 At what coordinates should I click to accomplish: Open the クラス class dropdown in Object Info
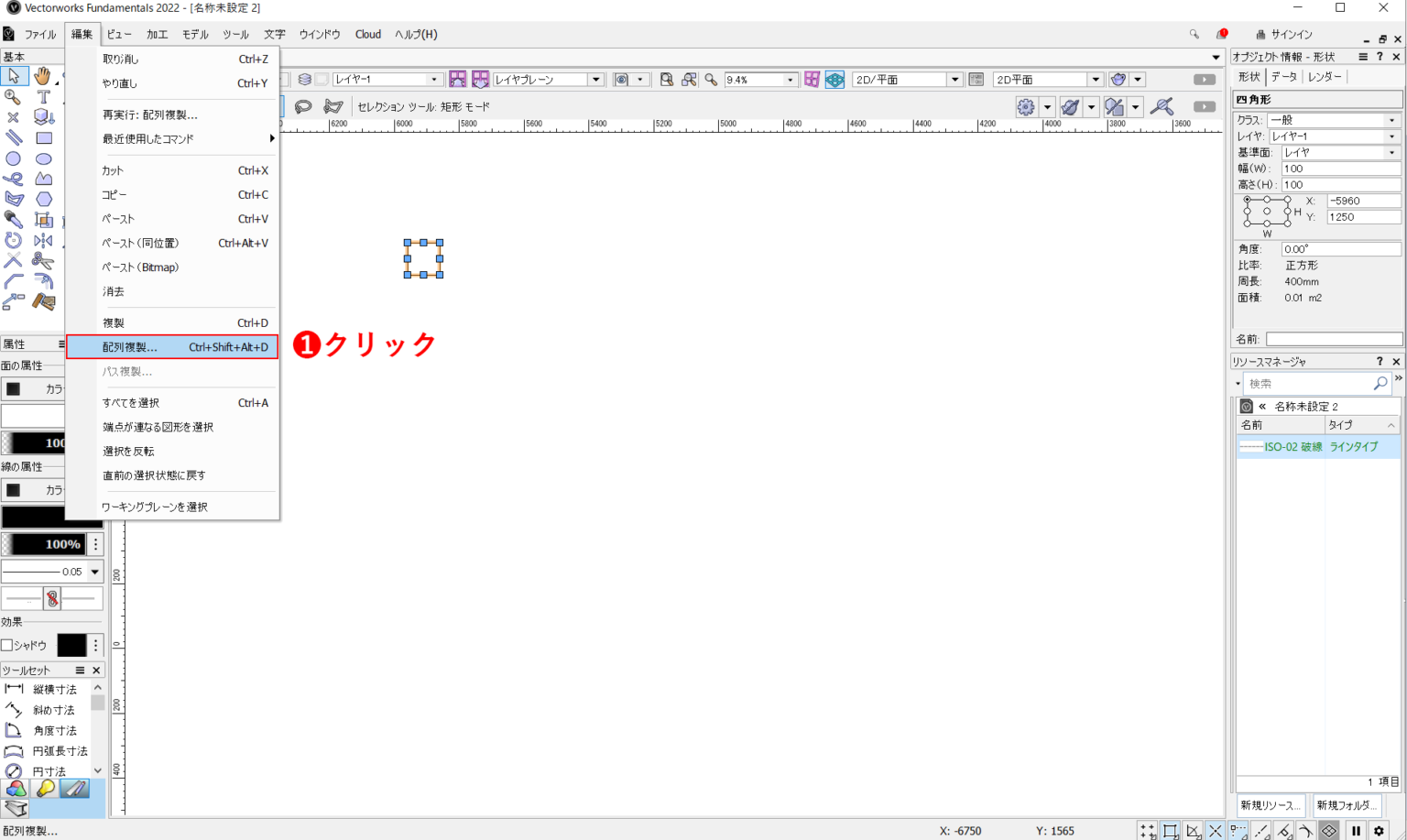1391,120
